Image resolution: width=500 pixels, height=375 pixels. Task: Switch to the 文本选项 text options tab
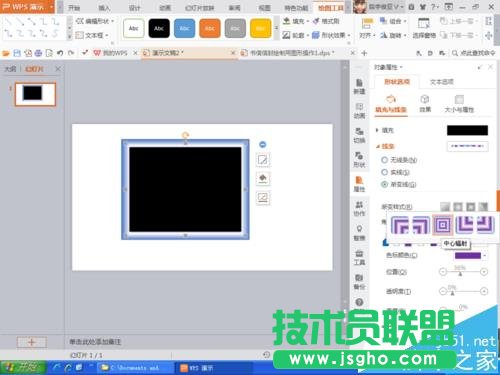(x=441, y=82)
